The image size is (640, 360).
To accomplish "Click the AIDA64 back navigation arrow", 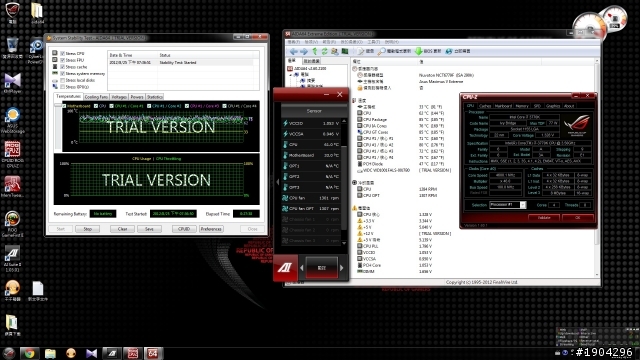I will [x=293, y=51].
